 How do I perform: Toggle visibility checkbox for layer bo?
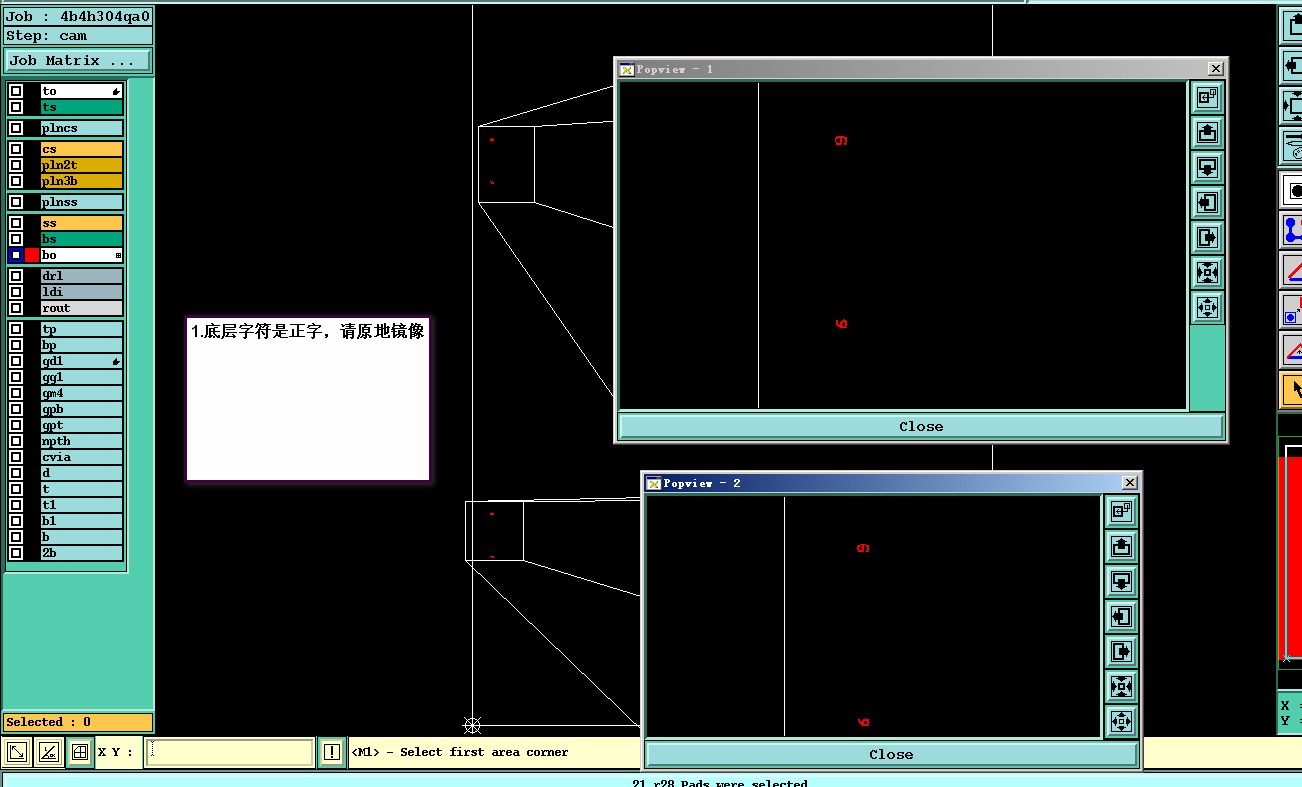(x=16, y=255)
